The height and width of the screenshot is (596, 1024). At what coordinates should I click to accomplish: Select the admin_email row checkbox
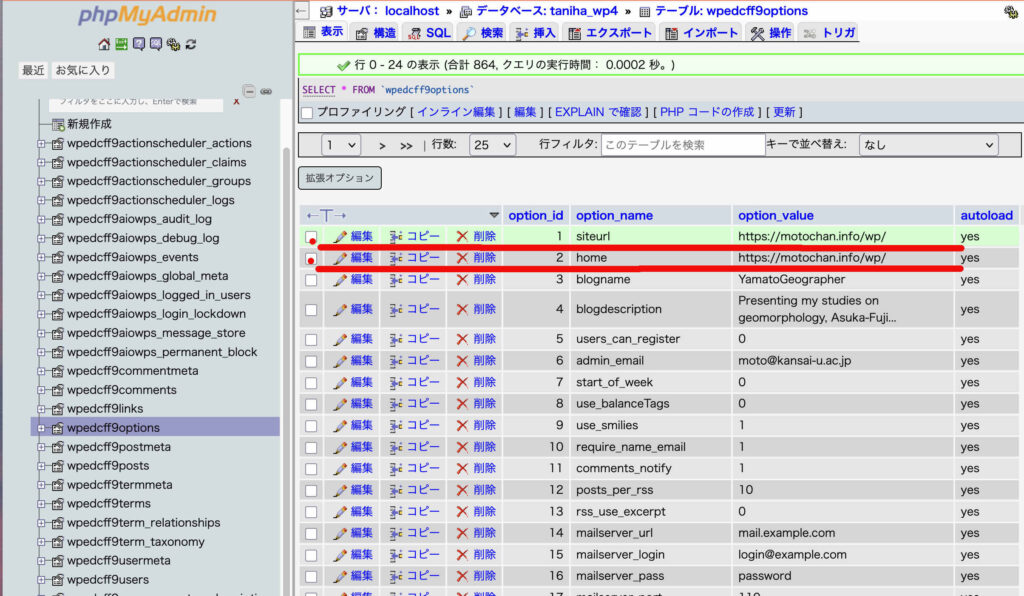click(x=311, y=361)
